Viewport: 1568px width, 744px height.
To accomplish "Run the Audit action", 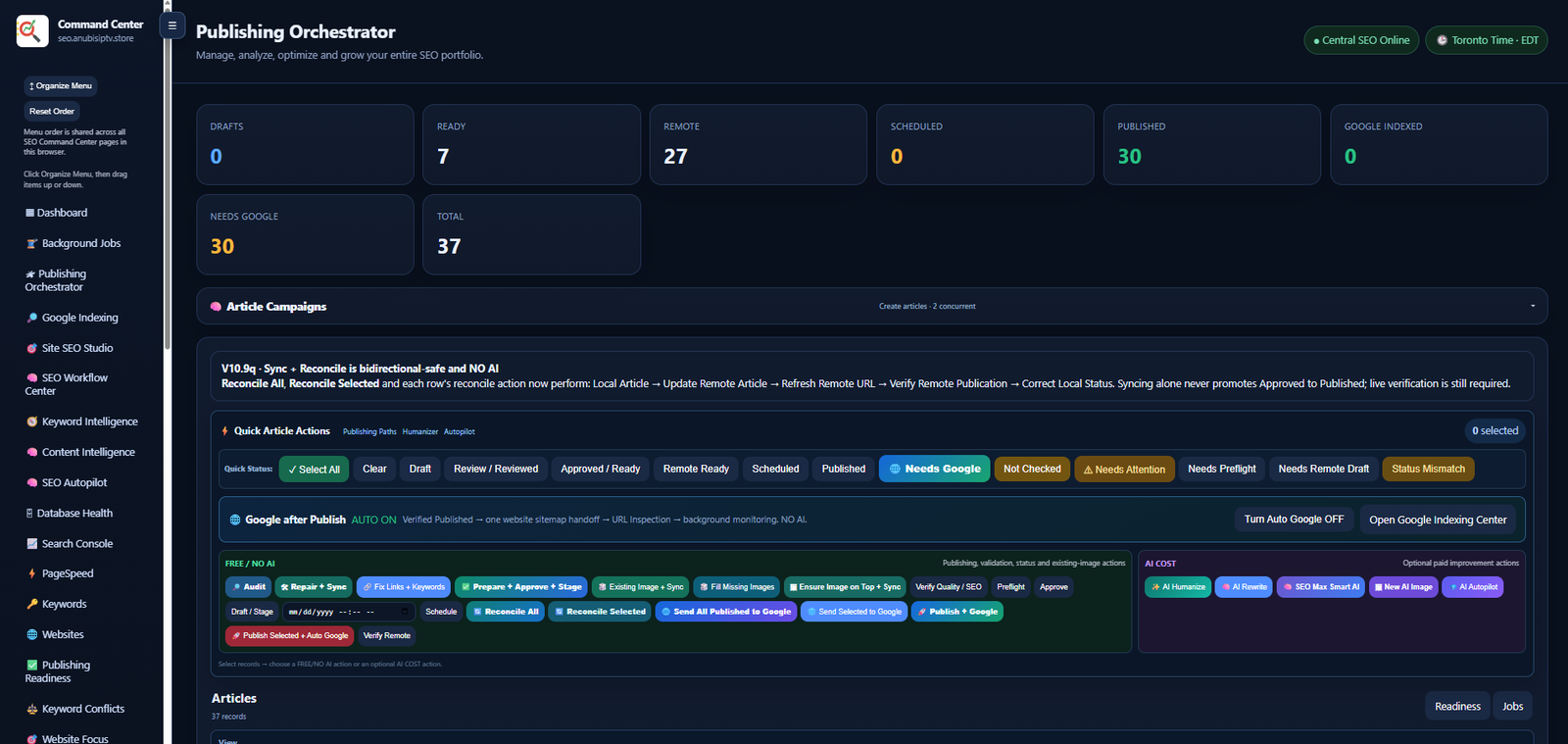I will 248,587.
